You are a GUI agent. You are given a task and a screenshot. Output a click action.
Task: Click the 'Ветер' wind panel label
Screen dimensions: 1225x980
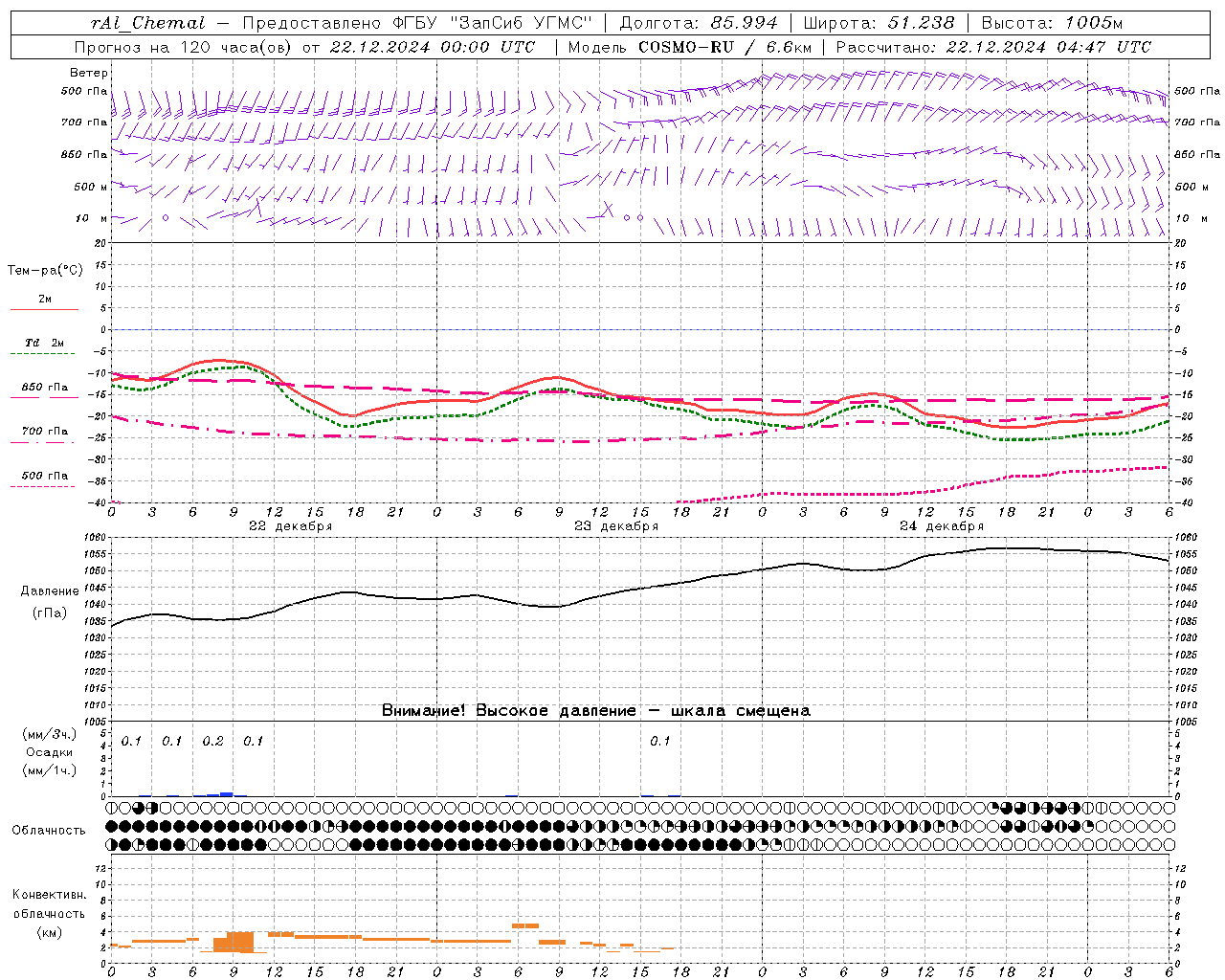[88, 73]
